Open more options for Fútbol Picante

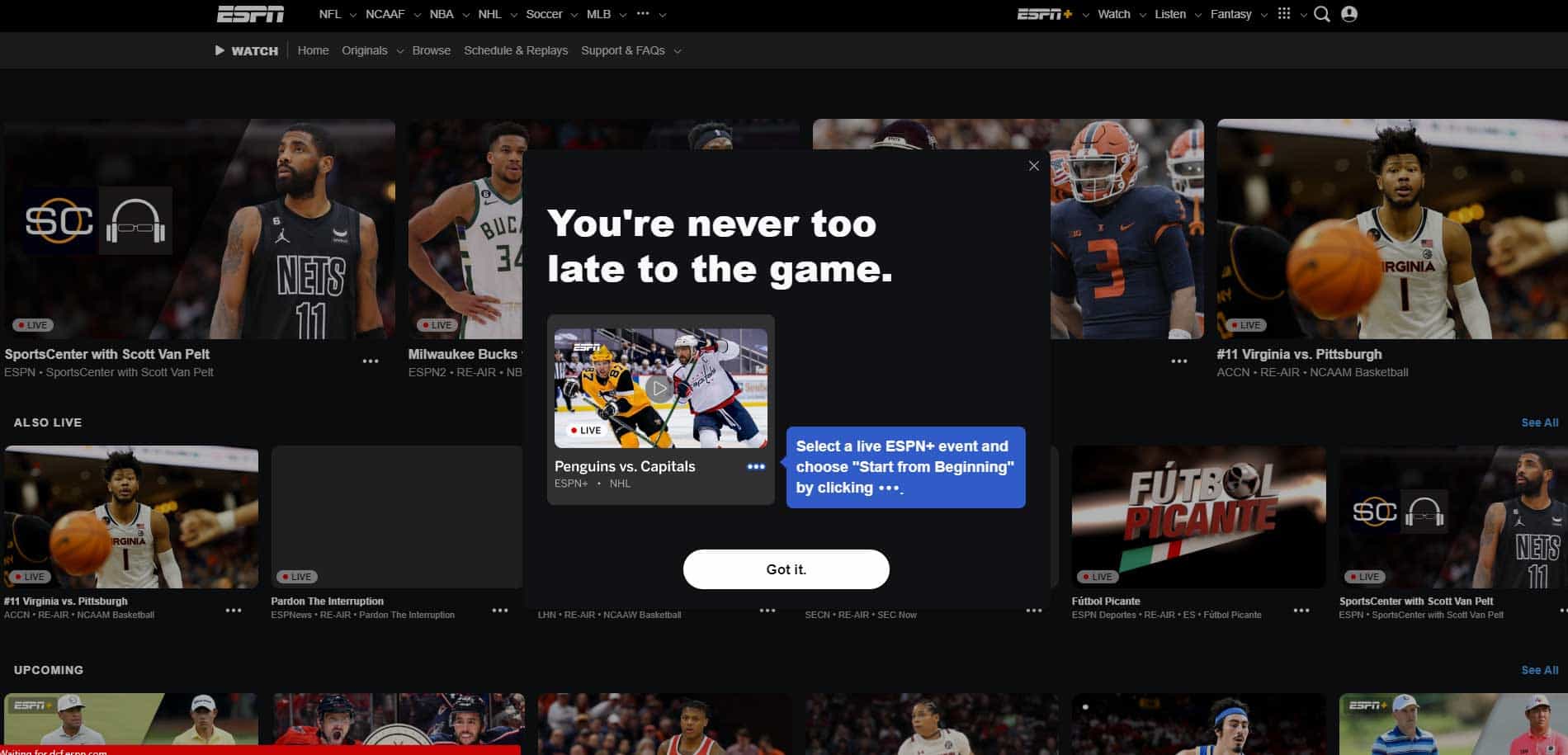click(1301, 611)
